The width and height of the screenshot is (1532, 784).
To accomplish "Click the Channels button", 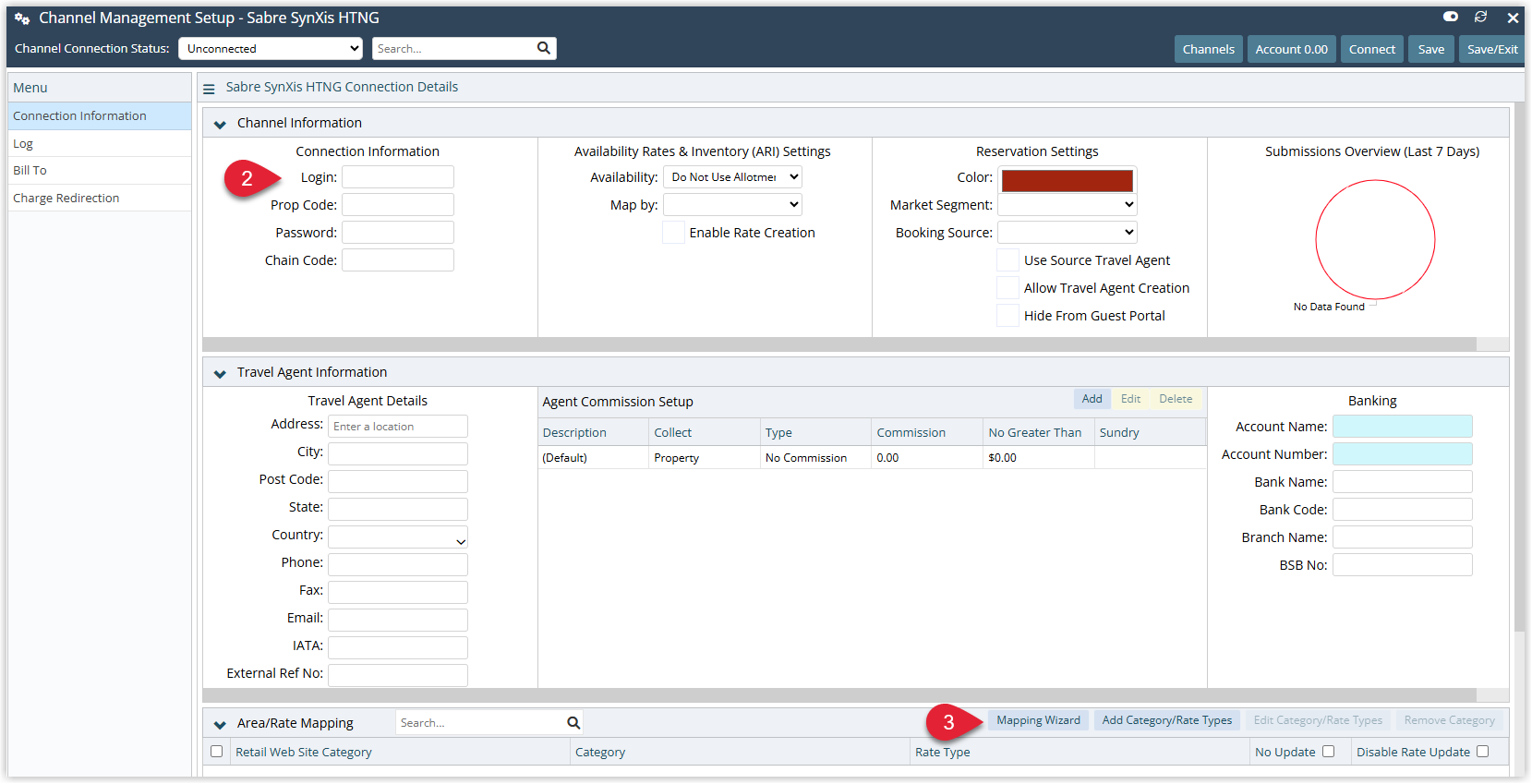I will coord(1208,49).
